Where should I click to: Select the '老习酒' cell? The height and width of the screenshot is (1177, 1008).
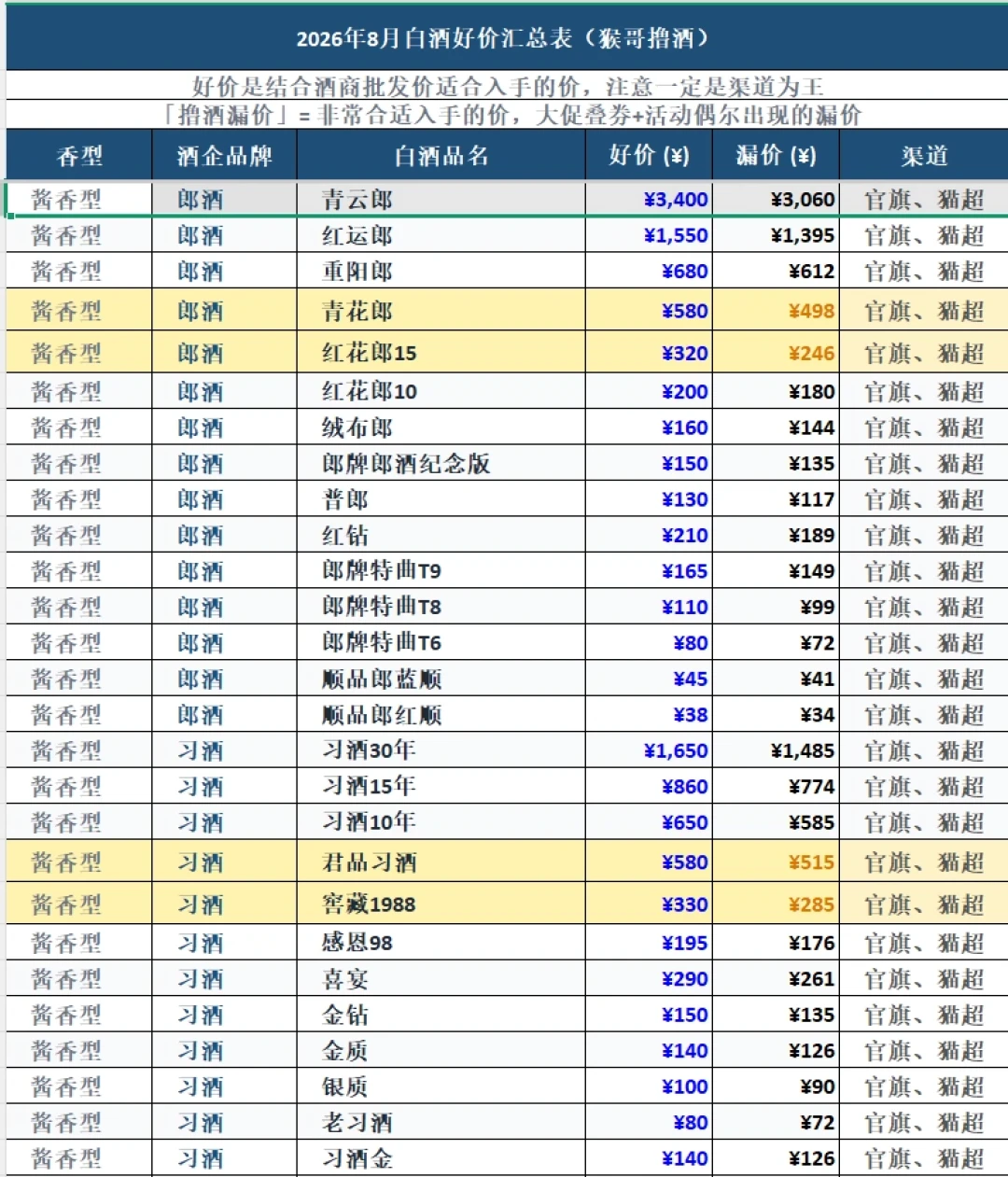(441, 1122)
